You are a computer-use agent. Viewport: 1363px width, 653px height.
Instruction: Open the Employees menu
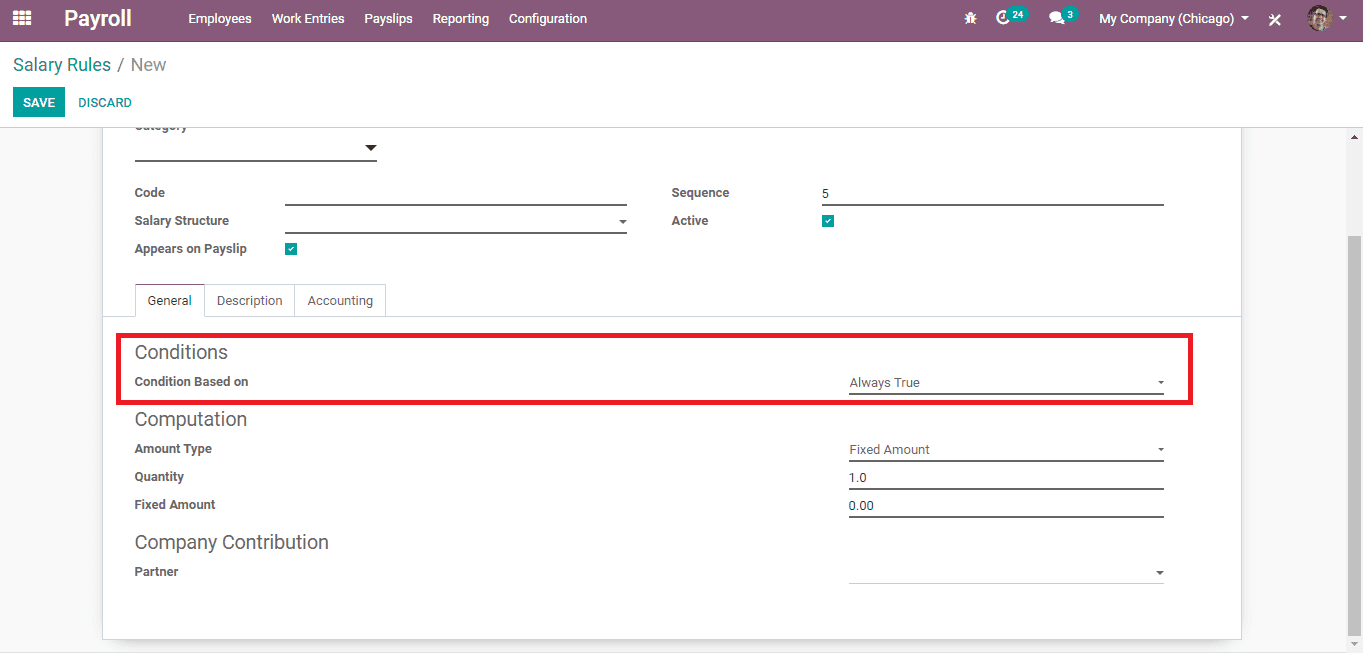220,19
